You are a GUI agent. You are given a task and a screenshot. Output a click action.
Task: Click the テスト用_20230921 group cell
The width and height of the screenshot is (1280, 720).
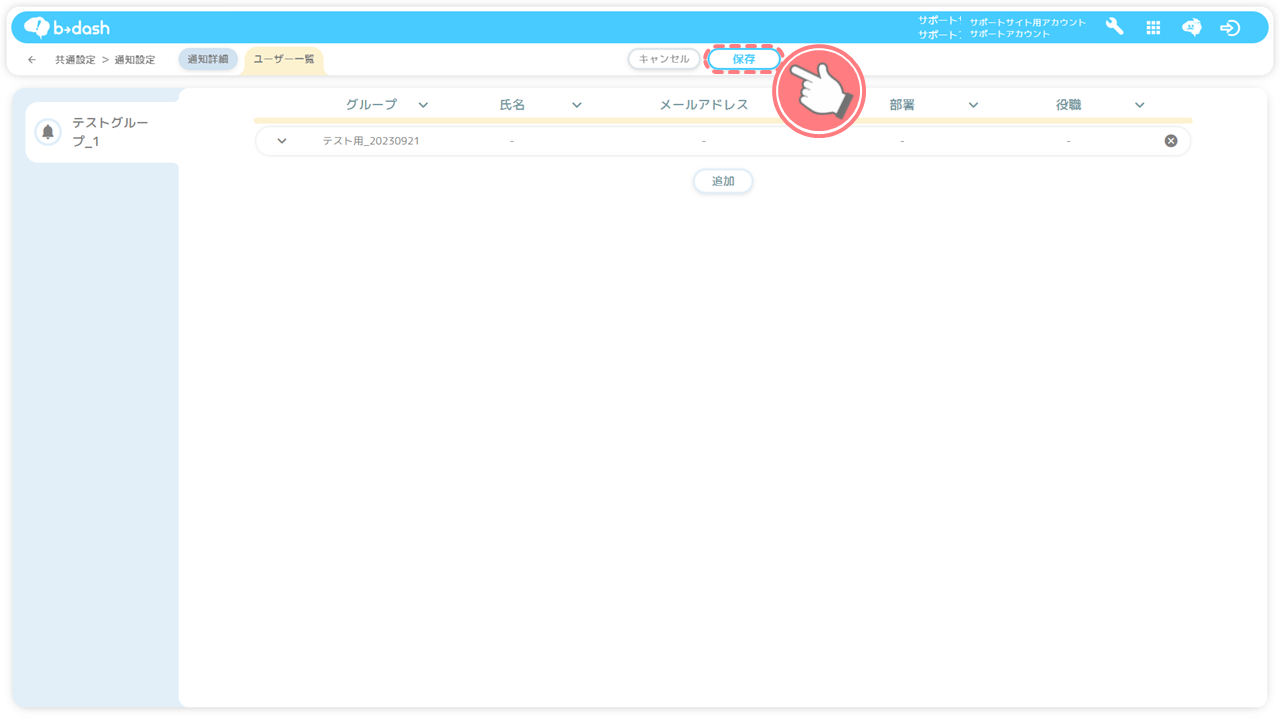coord(371,141)
